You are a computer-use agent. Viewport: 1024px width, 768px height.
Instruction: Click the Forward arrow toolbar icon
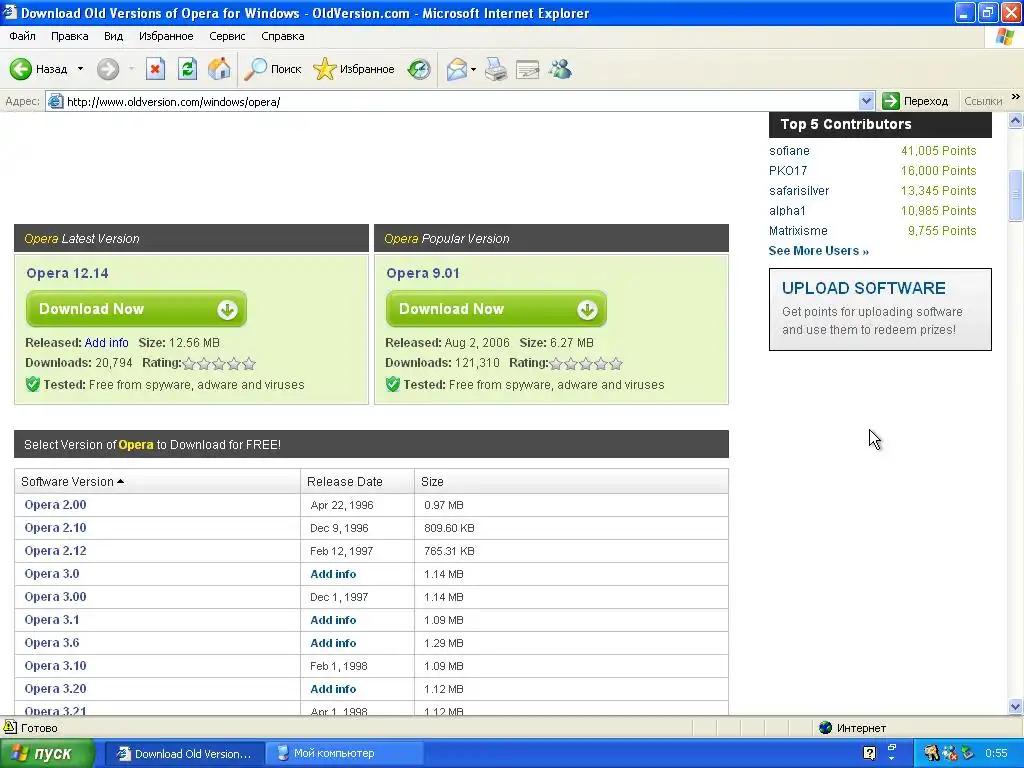[108, 69]
